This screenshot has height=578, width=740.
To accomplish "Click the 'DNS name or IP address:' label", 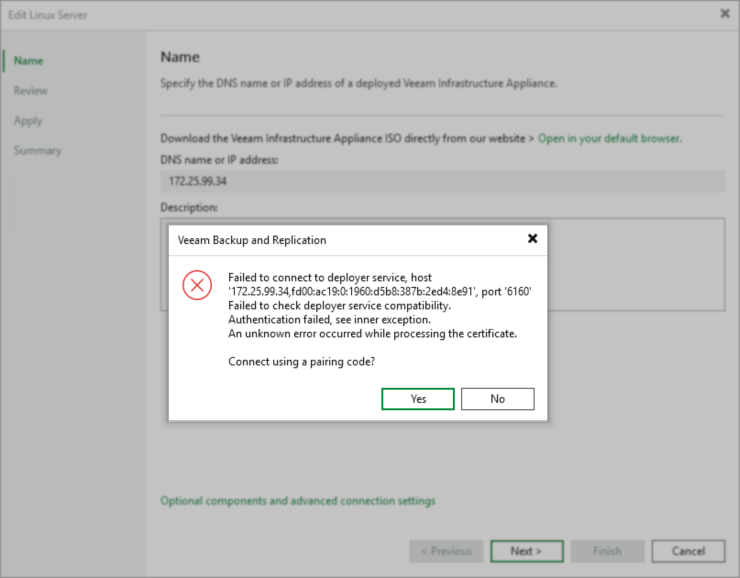I will pos(219,160).
